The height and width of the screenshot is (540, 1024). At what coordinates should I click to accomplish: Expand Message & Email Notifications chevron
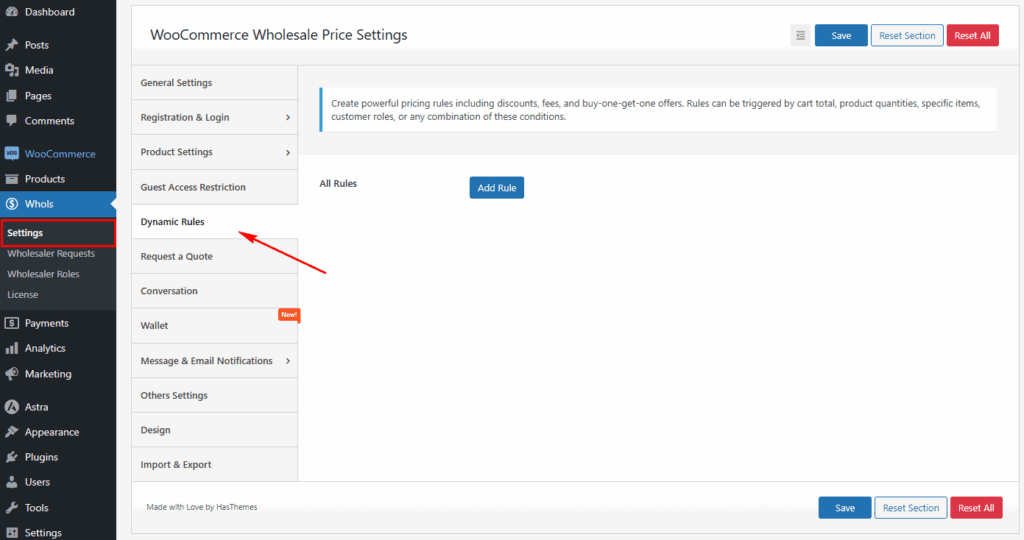(x=287, y=360)
